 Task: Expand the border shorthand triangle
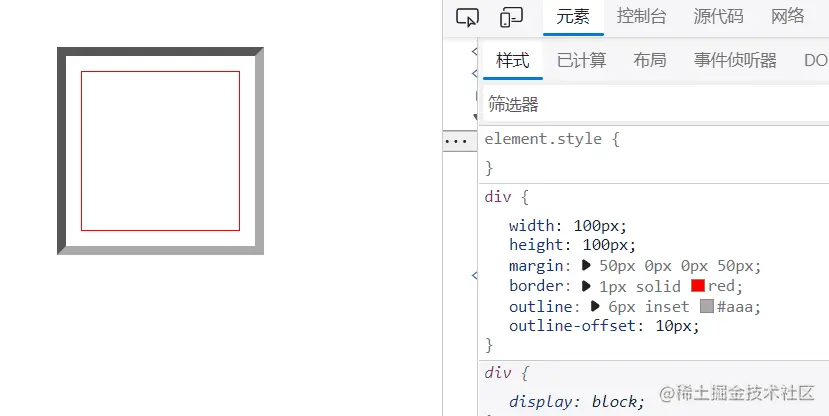click(x=586, y=286)
